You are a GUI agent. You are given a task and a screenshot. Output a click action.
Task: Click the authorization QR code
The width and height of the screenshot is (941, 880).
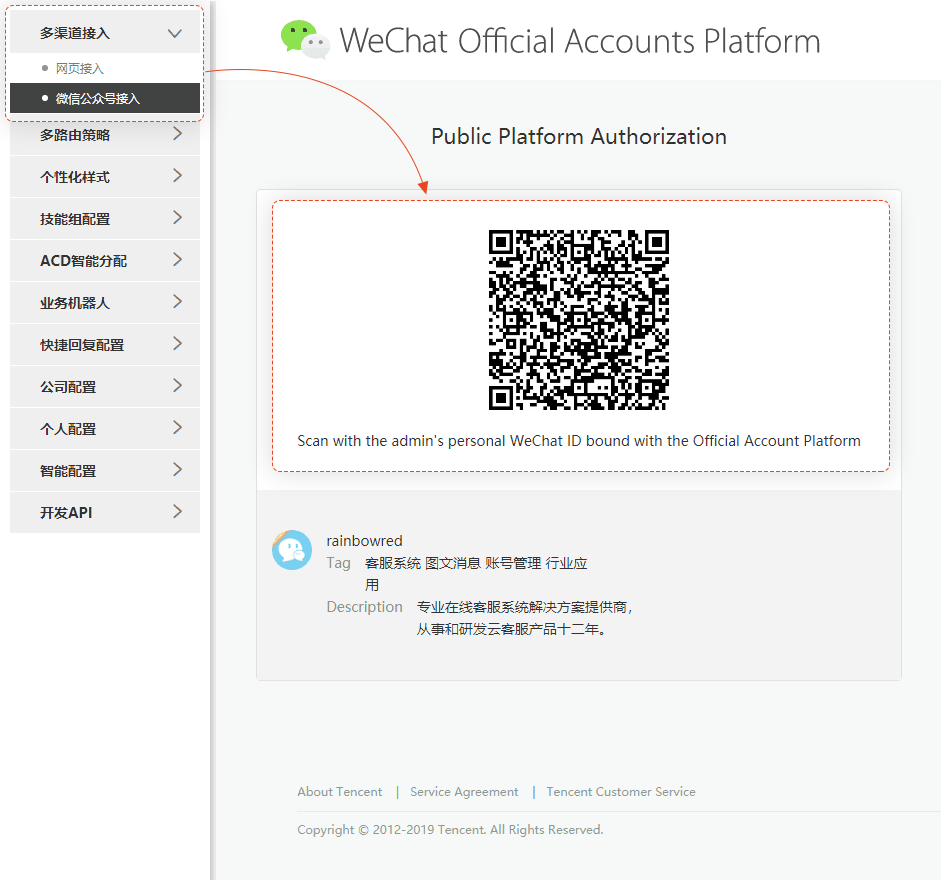coord(579,320)
